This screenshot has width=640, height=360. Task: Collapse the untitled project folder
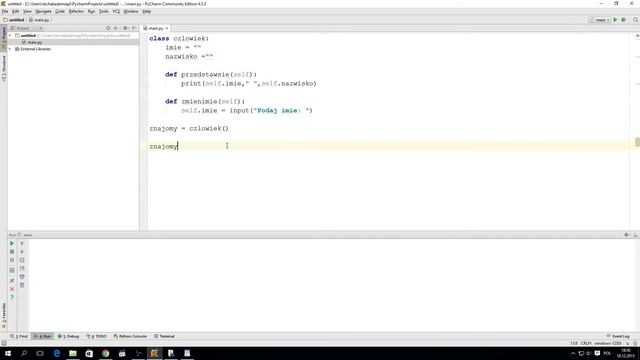(10, 36)
